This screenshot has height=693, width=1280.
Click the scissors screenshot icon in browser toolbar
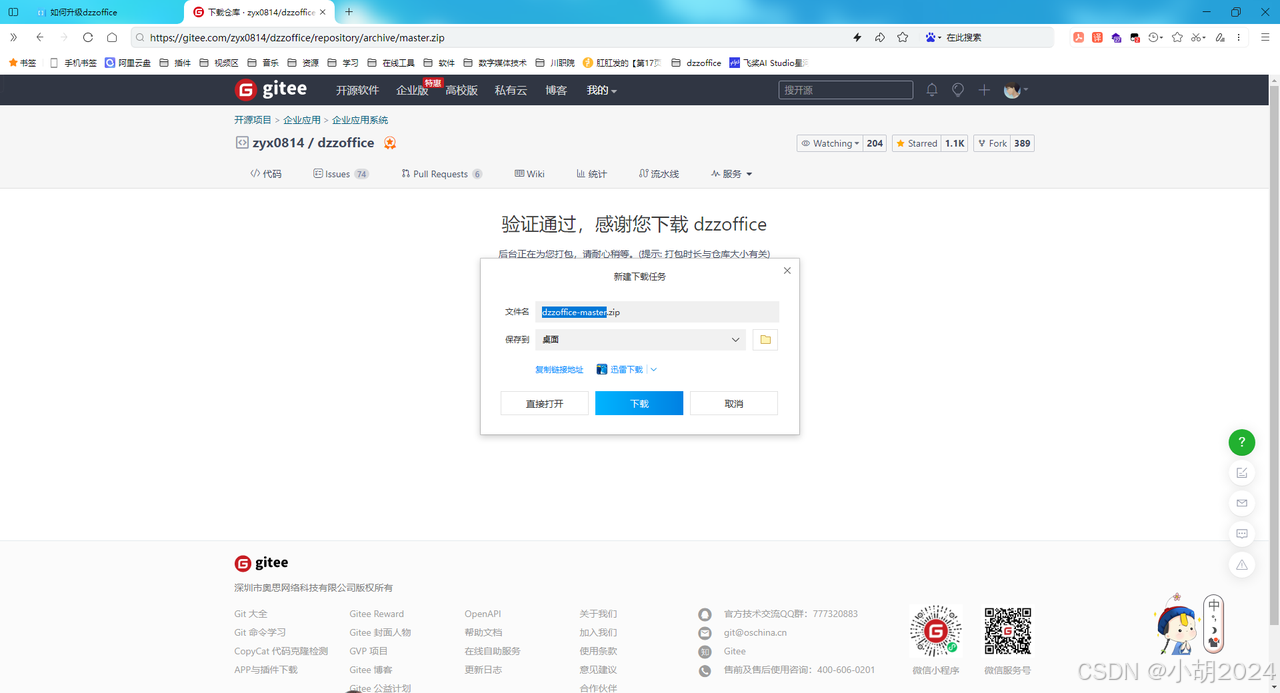[x=1197, y=37]
